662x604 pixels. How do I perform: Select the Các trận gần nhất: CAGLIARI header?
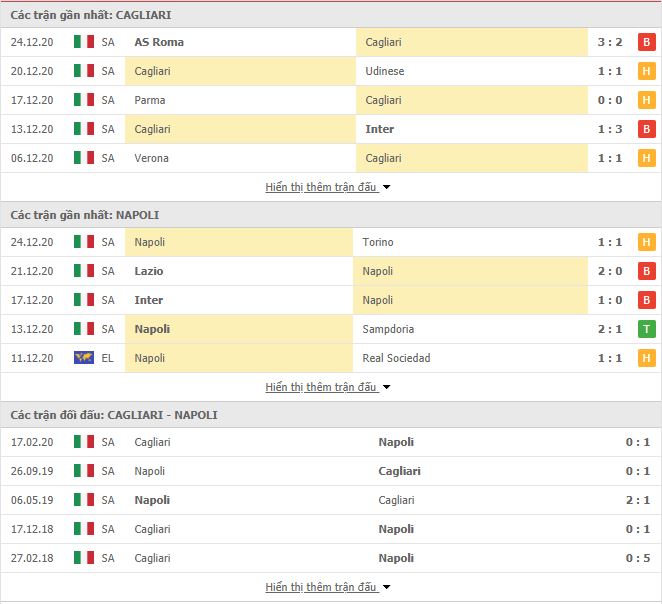coord(91,15)
